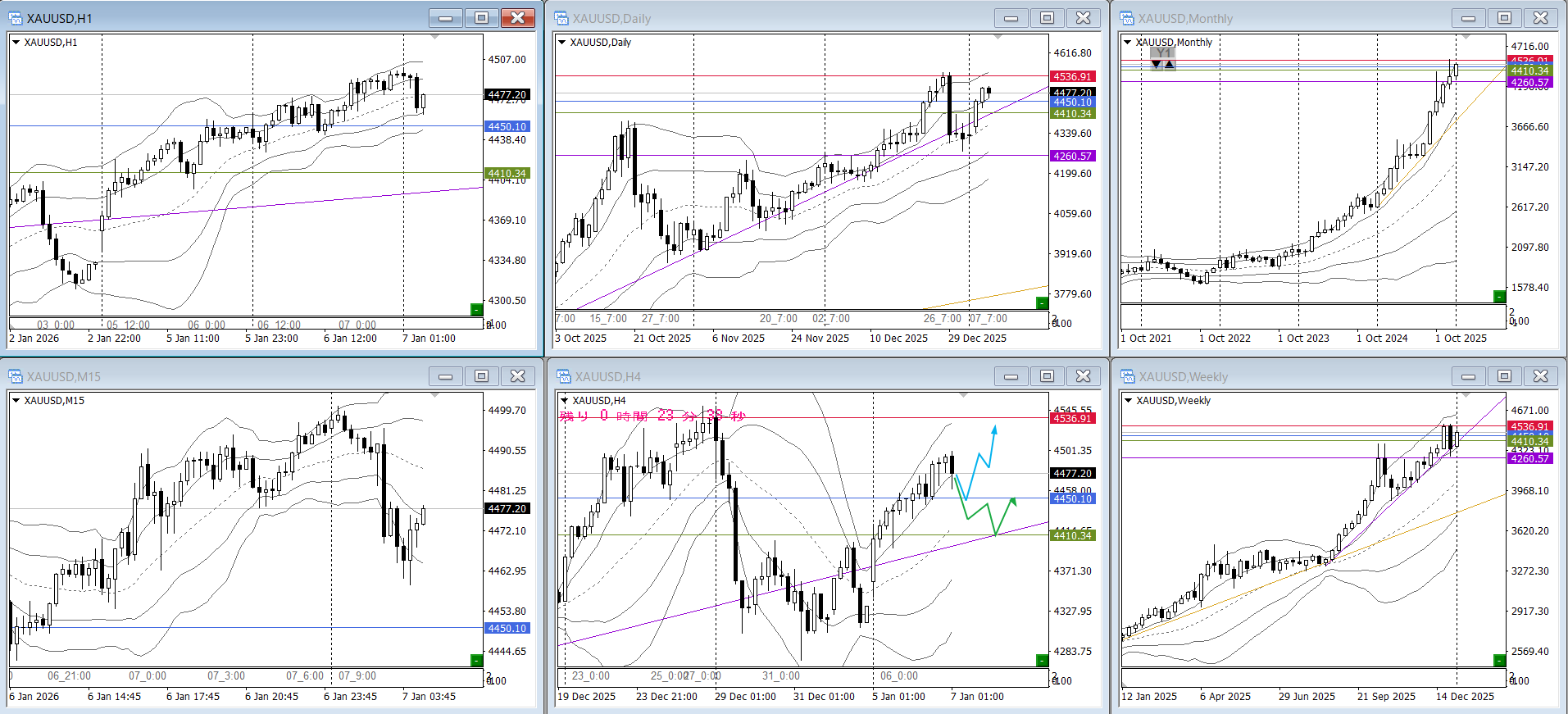Click the chart shift marker atop H1 chart

click(434, 37)
